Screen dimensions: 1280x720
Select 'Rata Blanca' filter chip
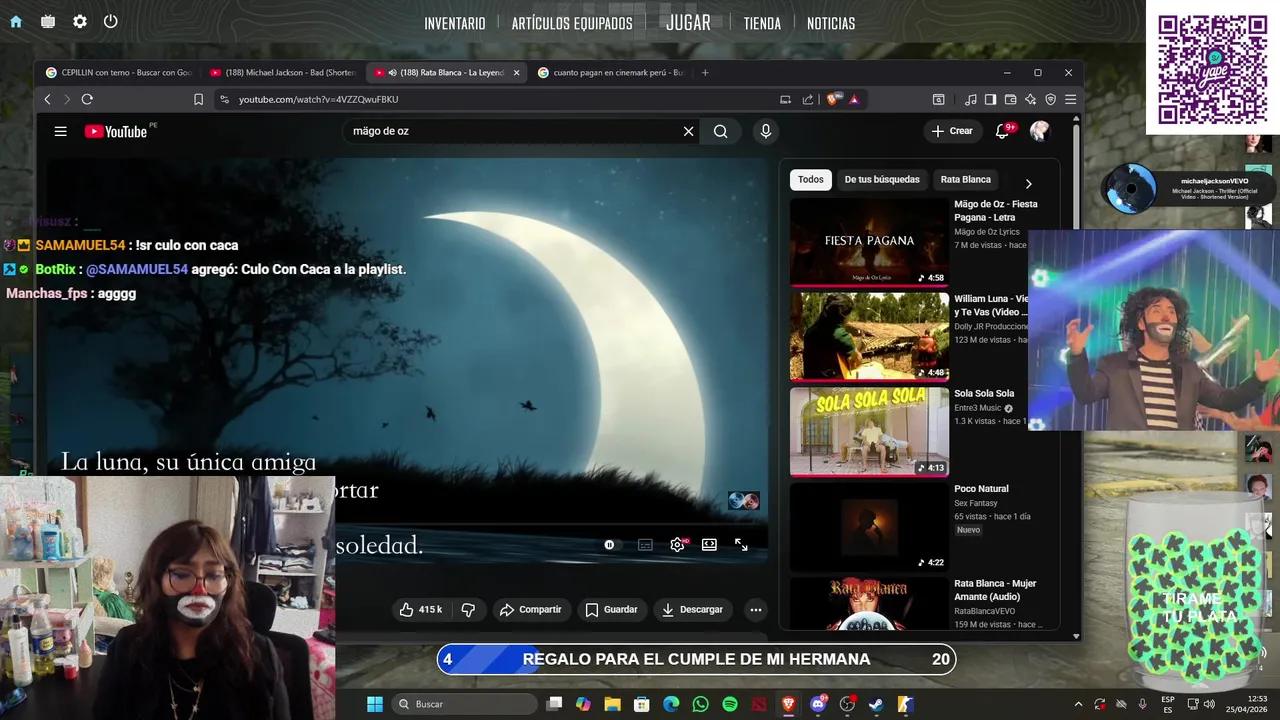(x=965, y=180)
